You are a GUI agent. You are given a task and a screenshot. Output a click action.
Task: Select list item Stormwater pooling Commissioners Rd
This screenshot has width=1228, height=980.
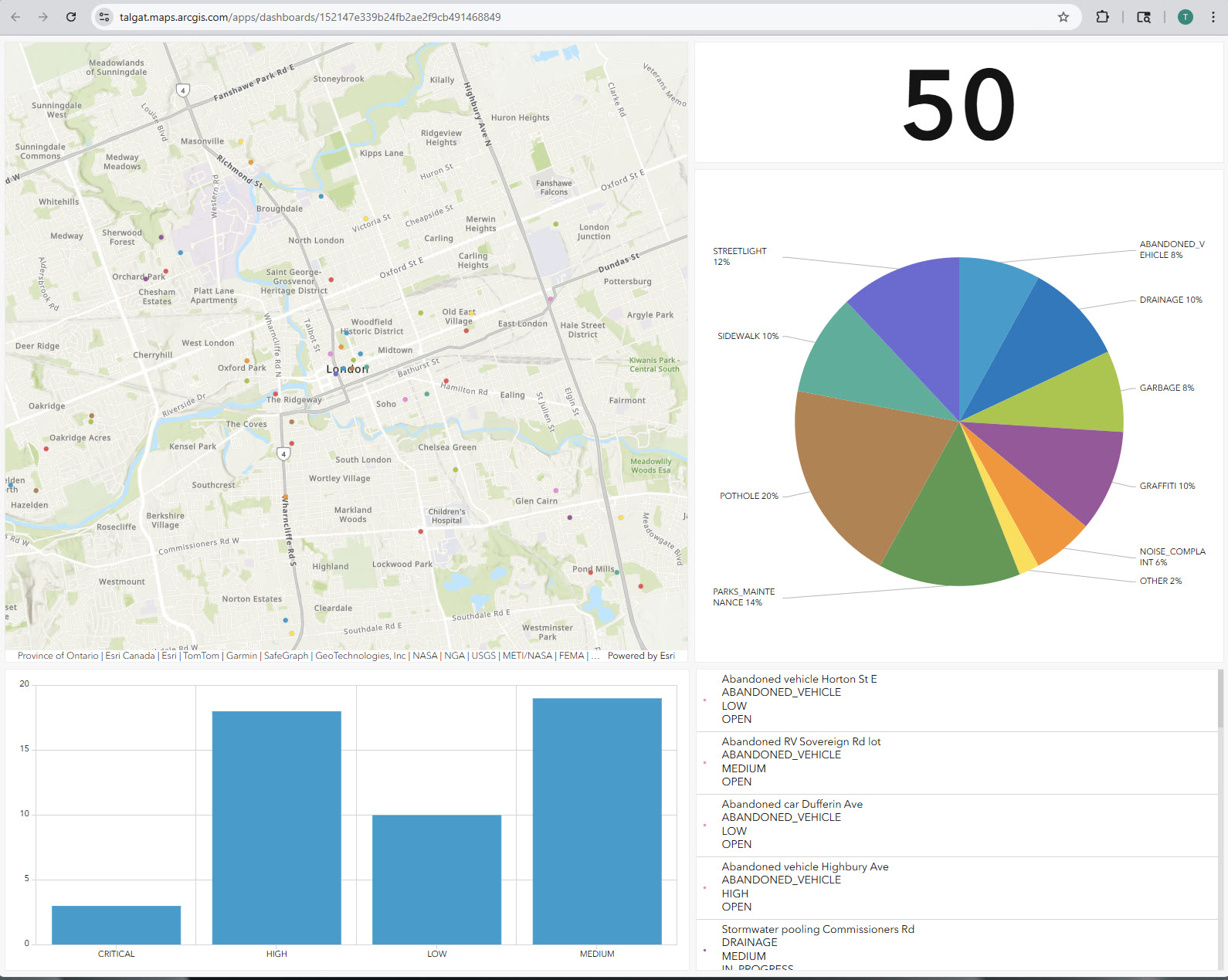(x=958, y=945)
